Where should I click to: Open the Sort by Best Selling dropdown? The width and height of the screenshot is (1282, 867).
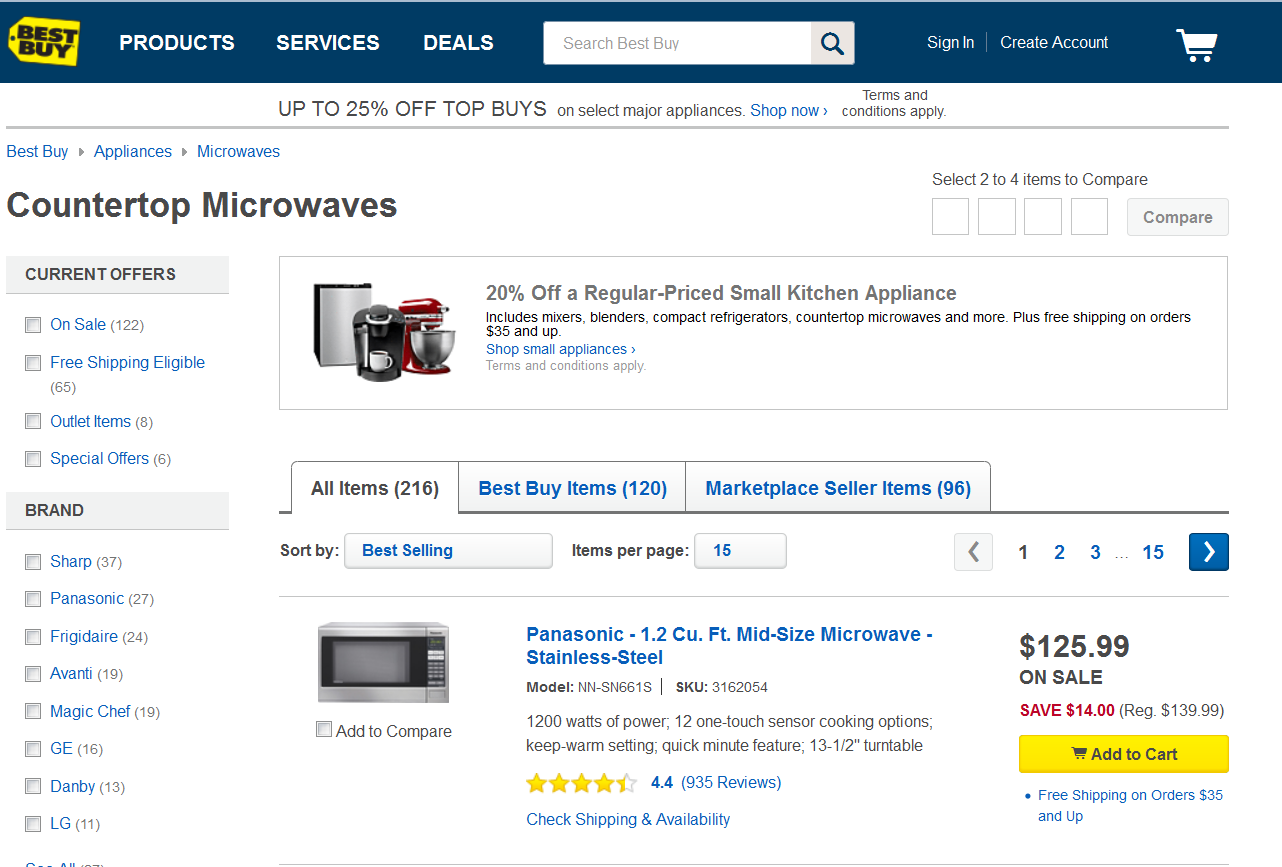(448, 551)
